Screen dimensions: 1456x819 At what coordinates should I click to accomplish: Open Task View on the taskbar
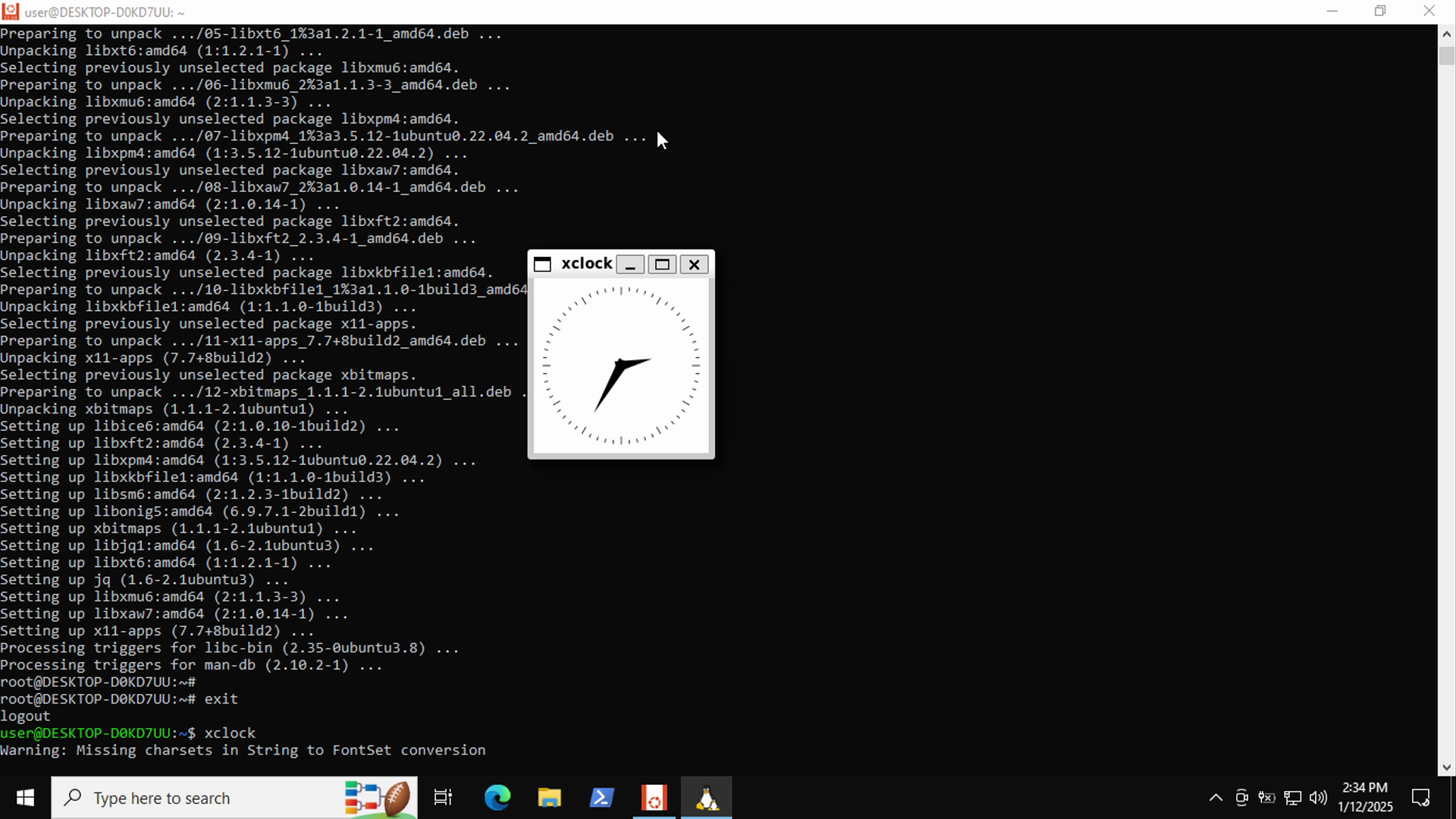443,798
